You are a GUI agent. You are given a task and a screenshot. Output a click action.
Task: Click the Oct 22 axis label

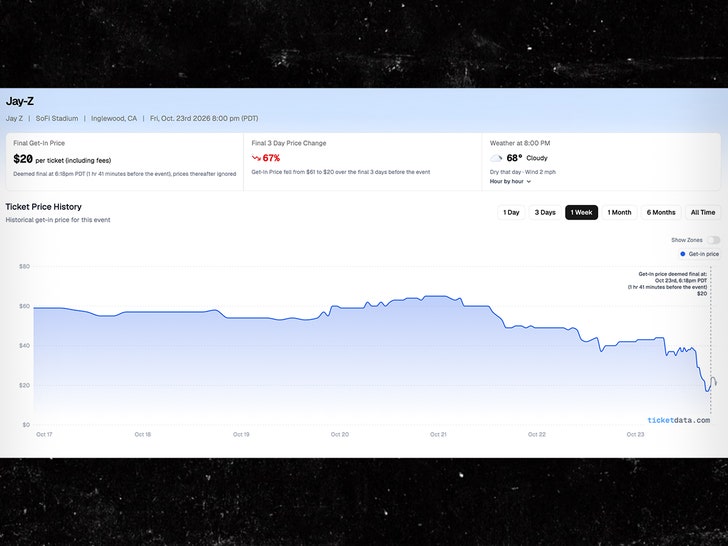pyautogui.click(x=537, y=435)
